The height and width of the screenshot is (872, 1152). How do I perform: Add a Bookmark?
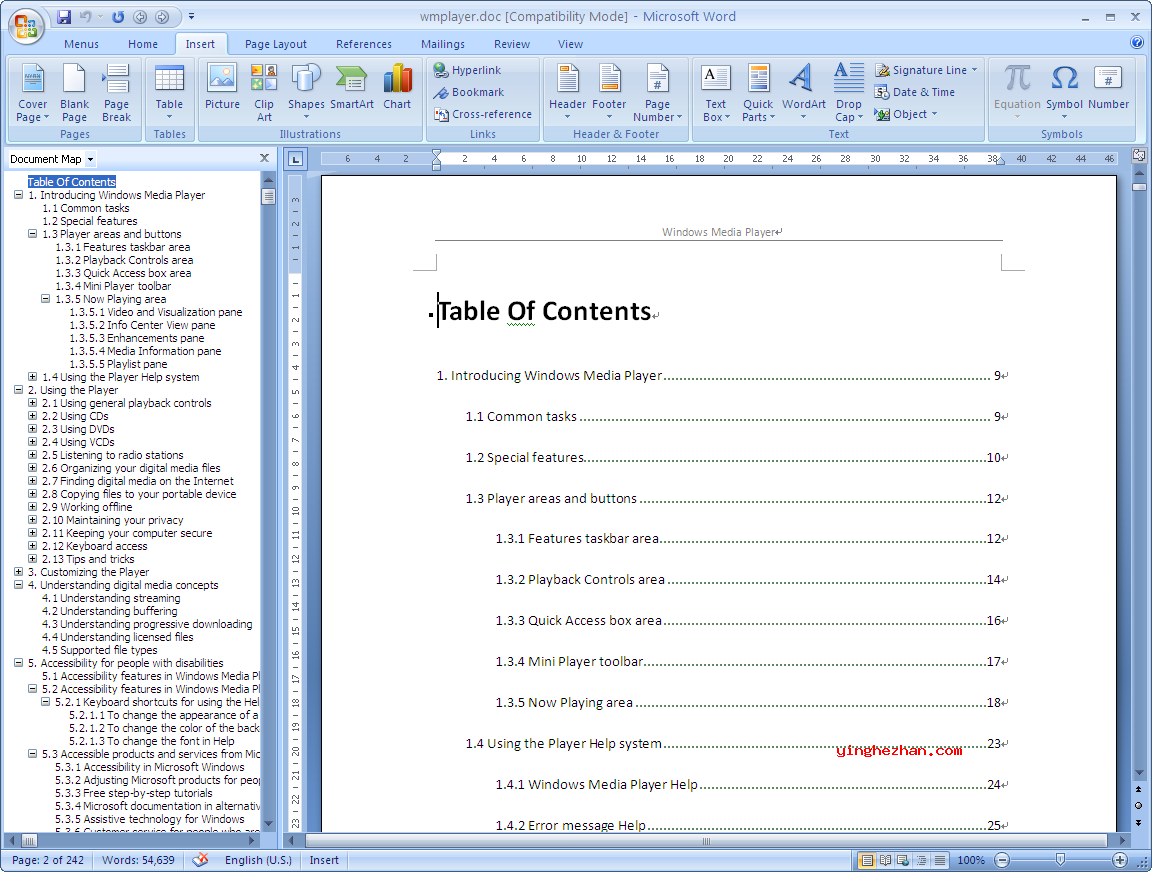(469, 92)
